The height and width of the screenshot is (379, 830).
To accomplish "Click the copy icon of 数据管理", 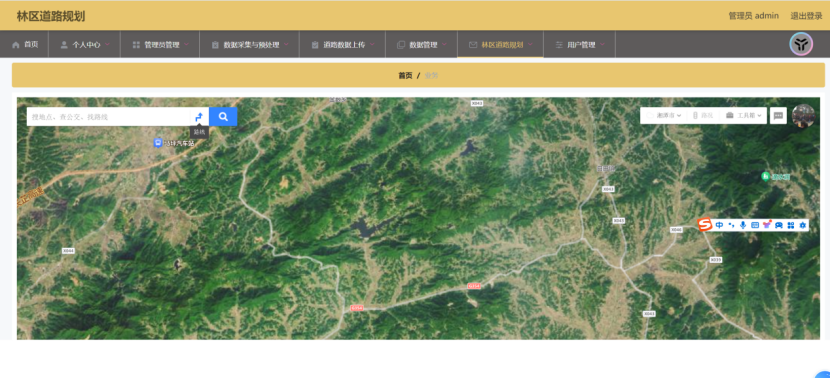I will click(x=401, y=45).
